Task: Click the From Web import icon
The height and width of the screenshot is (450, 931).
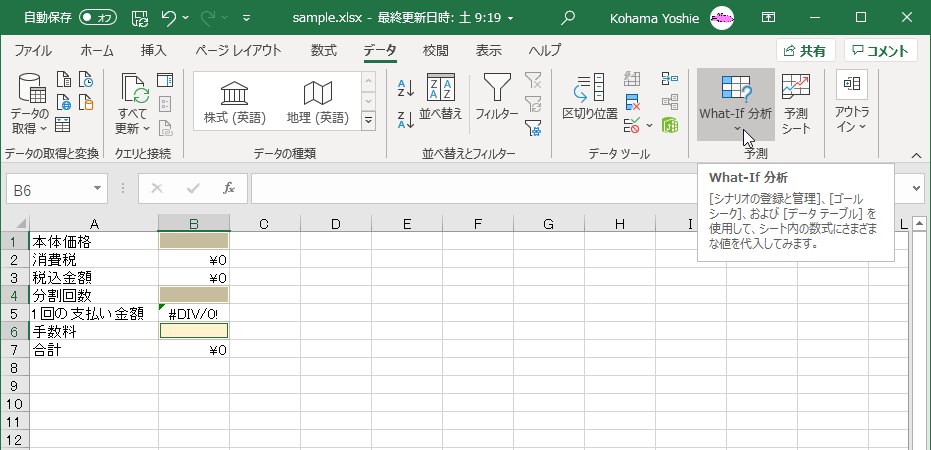Action: [x=63, y=102]
